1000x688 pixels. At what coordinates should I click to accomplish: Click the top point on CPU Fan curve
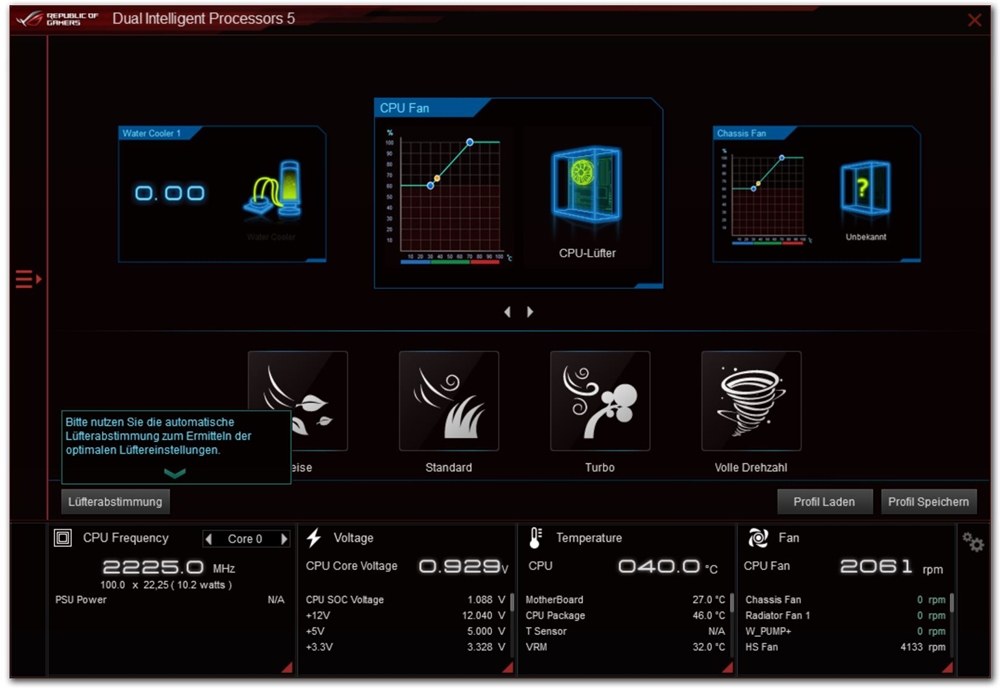coord(470,142)
